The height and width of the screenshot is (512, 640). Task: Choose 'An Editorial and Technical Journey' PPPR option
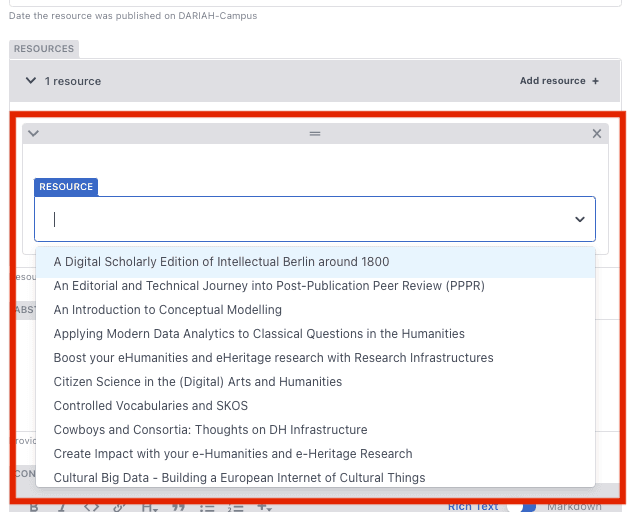(269, 286)
